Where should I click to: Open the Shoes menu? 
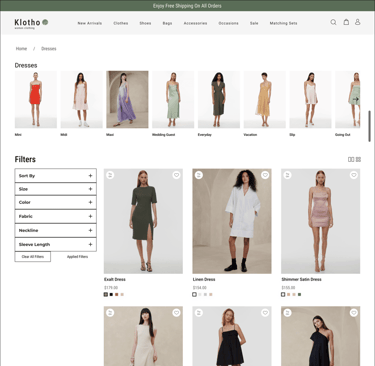(145, 23)
